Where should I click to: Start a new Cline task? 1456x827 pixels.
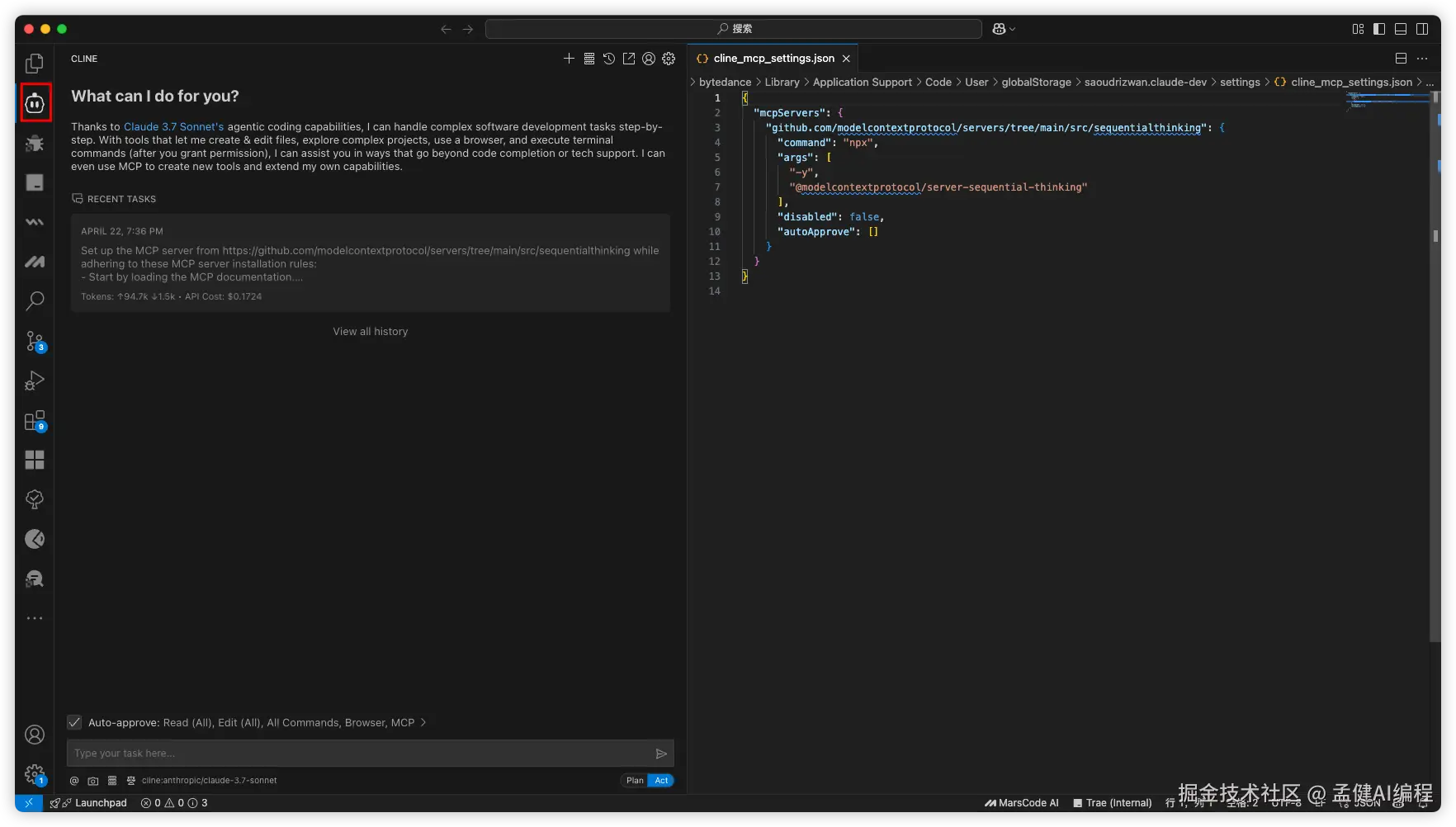tap(569, 59)
